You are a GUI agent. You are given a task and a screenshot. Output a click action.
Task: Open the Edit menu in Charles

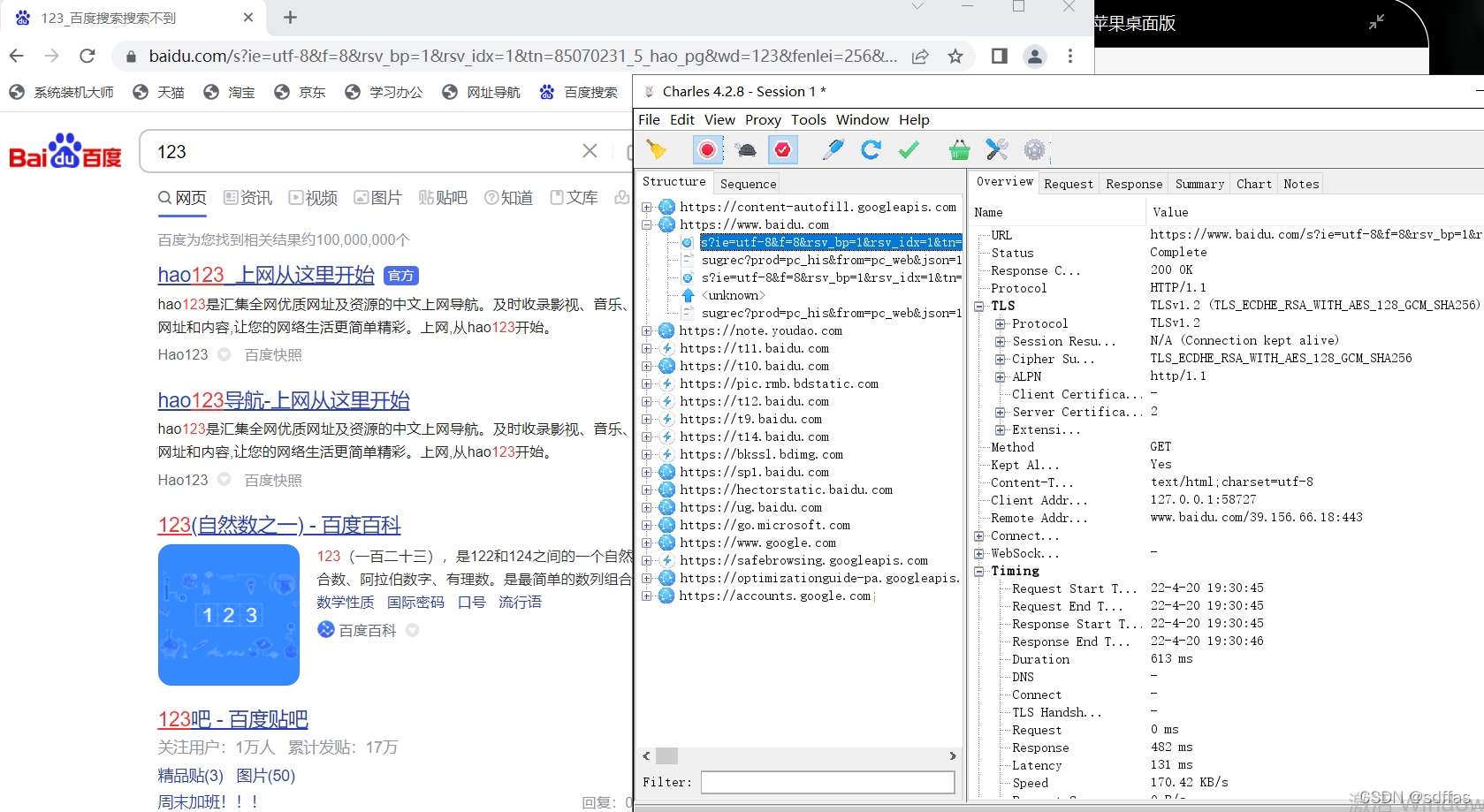coord(681,119)
